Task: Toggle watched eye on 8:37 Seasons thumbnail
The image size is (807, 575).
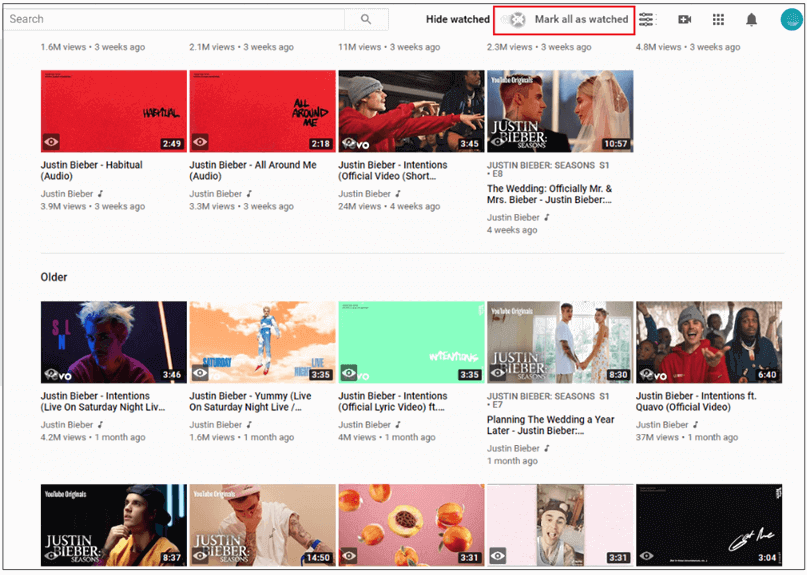Action: click(51, 555)
